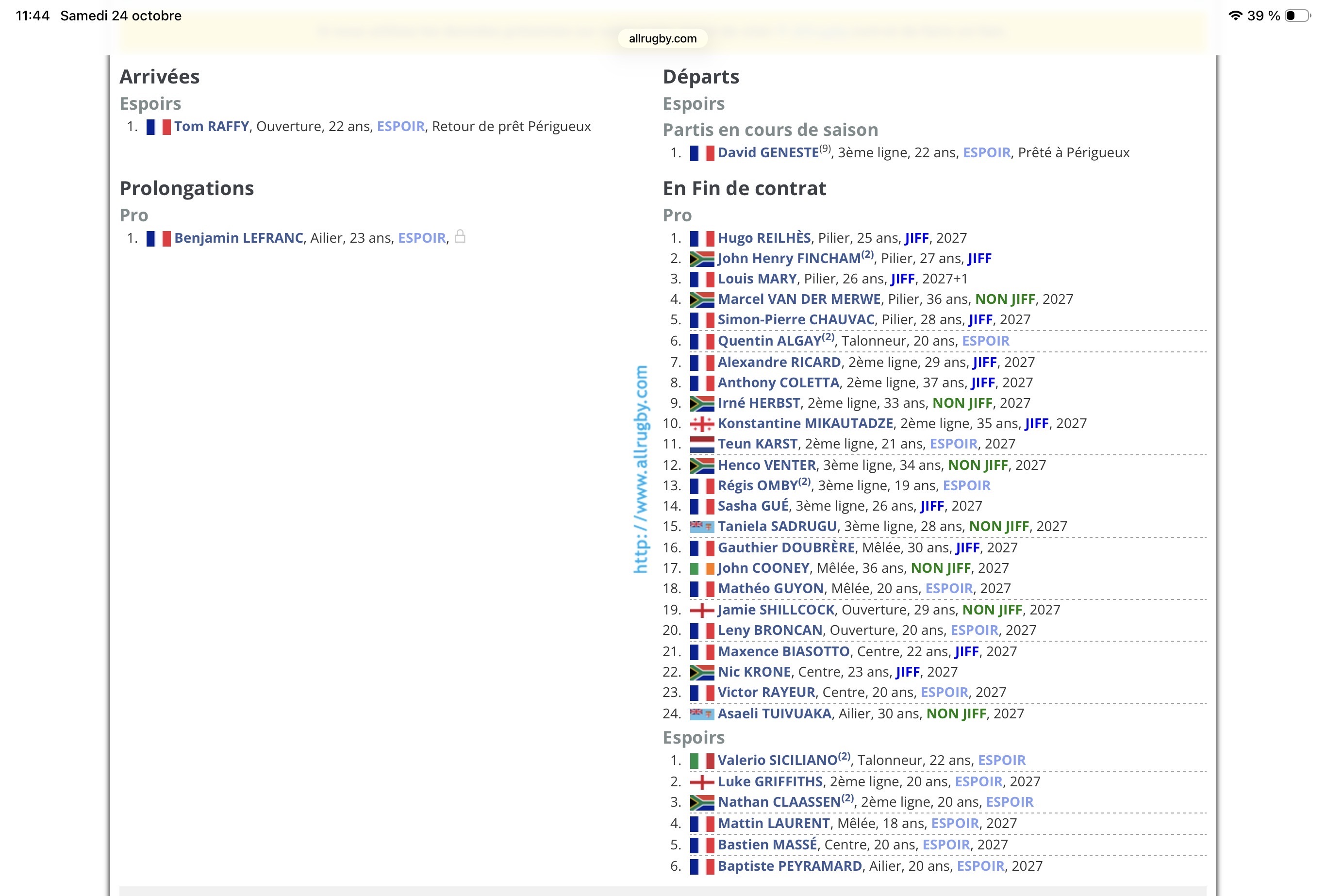Screen dimensions: 1326x896
Task: Click the Fiji flag beside Taniela SADRUGU
Action: pos(702,526)
